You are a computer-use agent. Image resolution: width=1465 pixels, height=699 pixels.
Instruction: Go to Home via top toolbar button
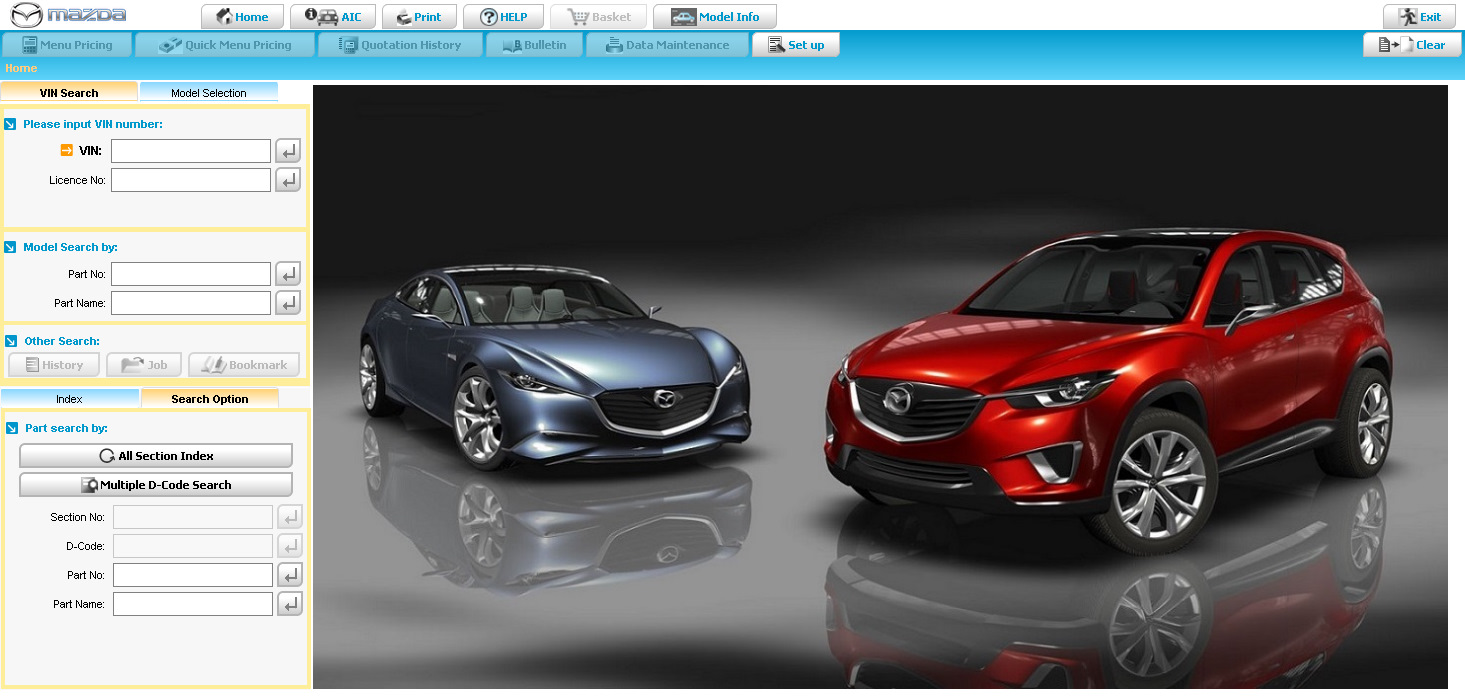click(x=243, y=17)
